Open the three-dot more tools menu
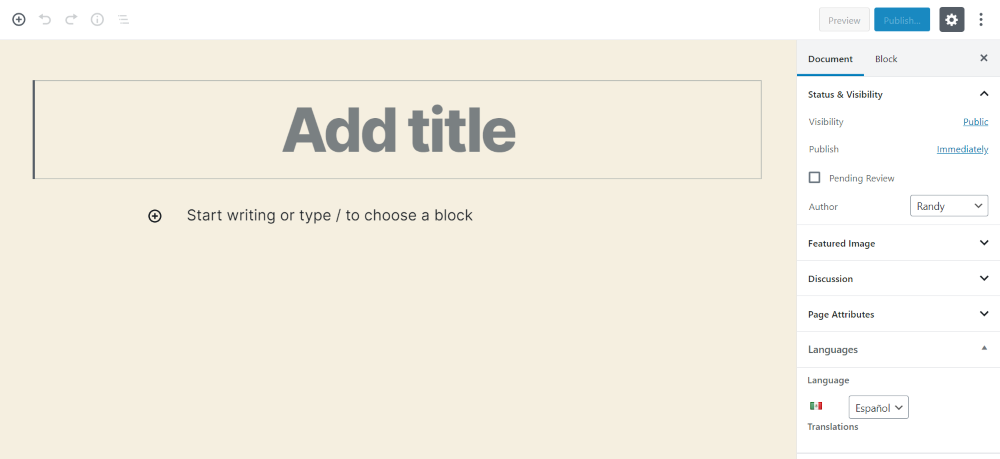 coord(981,19)
